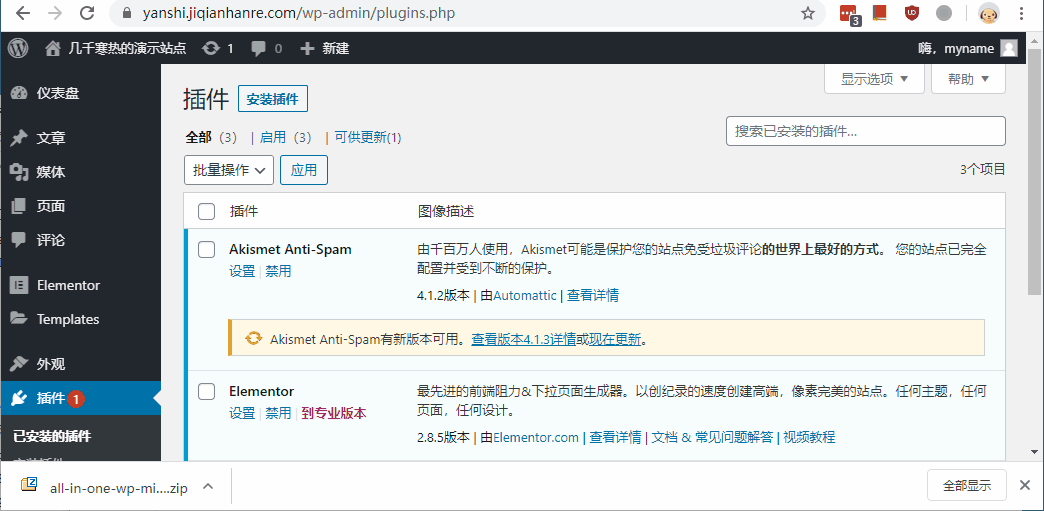Click the Automattic author link
This screenshot has width=1044, height=511.
pos(525,295)
